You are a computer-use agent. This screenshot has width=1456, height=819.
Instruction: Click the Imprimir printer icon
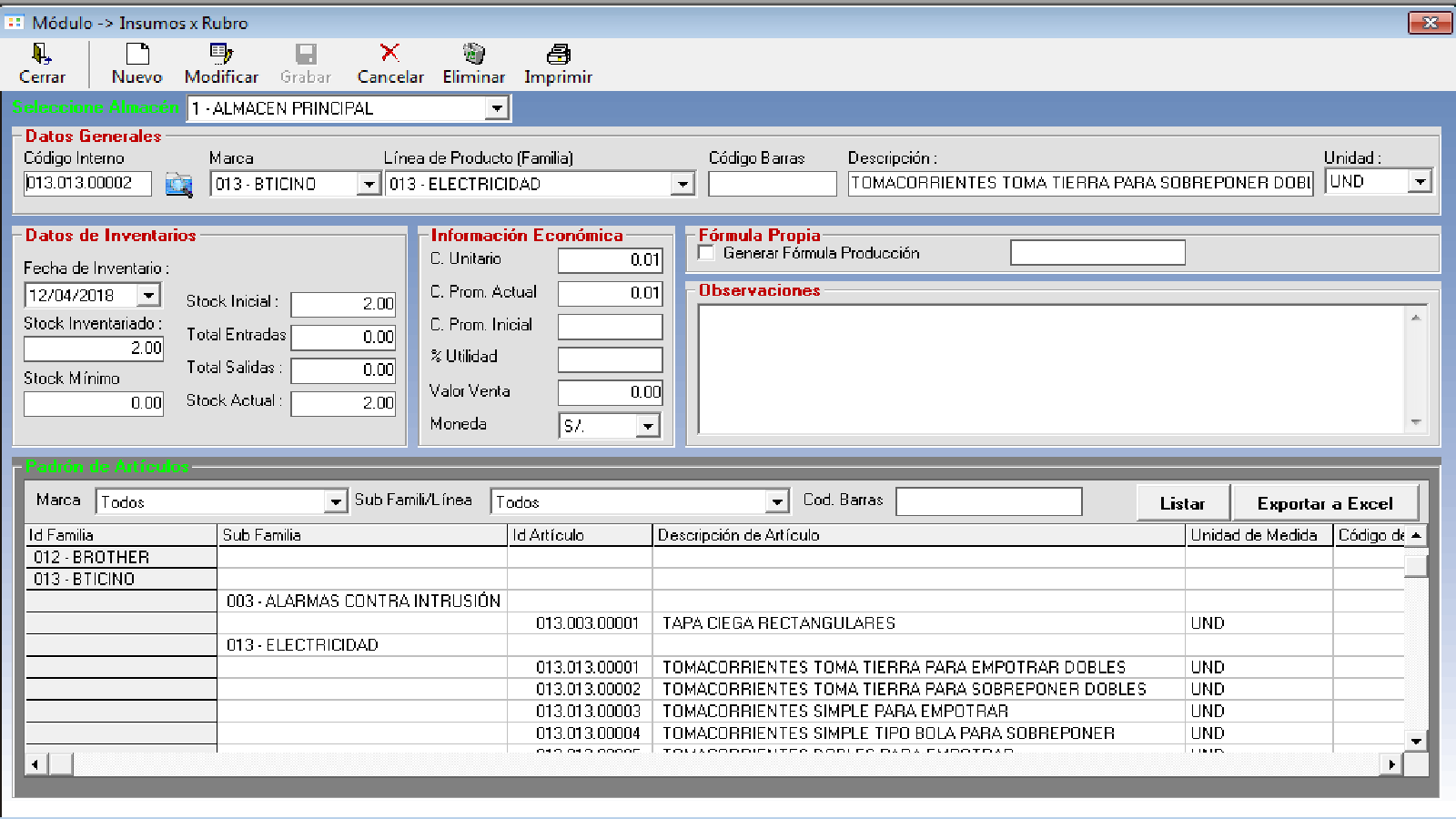click(558, 55)
